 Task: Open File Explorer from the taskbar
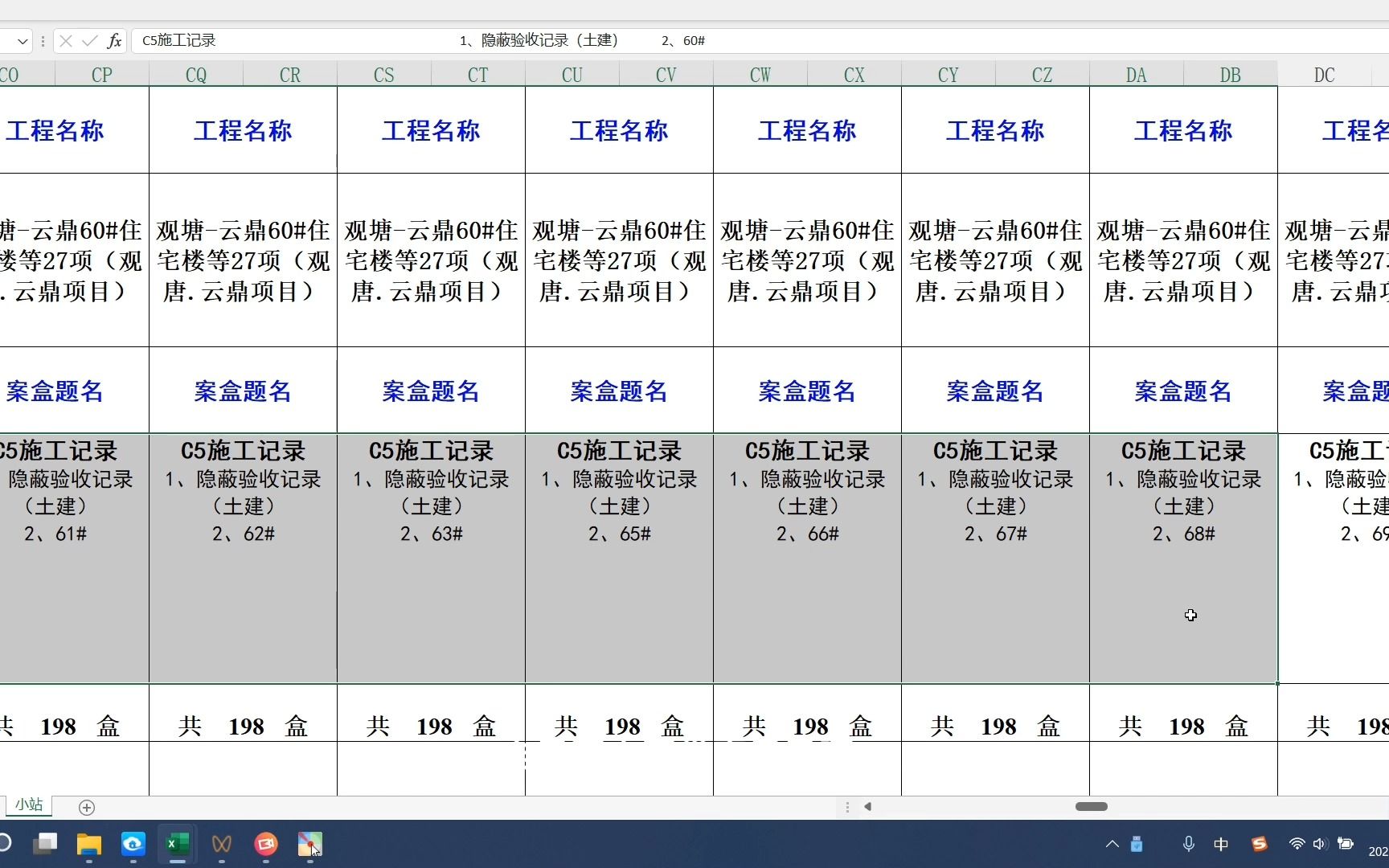tap(89, 844)
